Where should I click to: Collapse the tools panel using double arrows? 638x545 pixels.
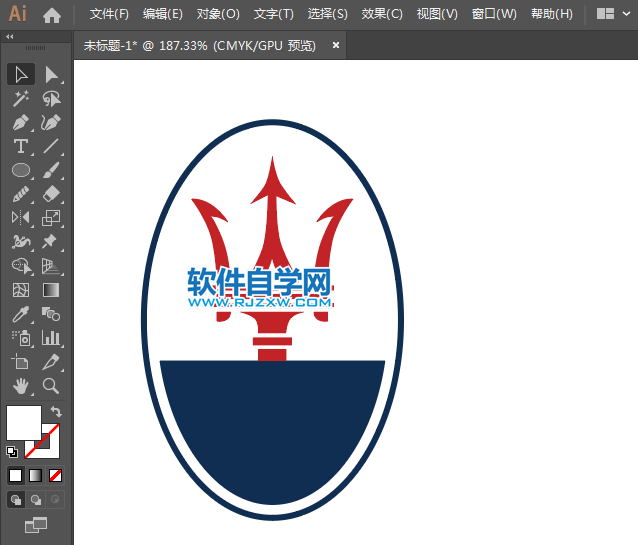[10, 36]
